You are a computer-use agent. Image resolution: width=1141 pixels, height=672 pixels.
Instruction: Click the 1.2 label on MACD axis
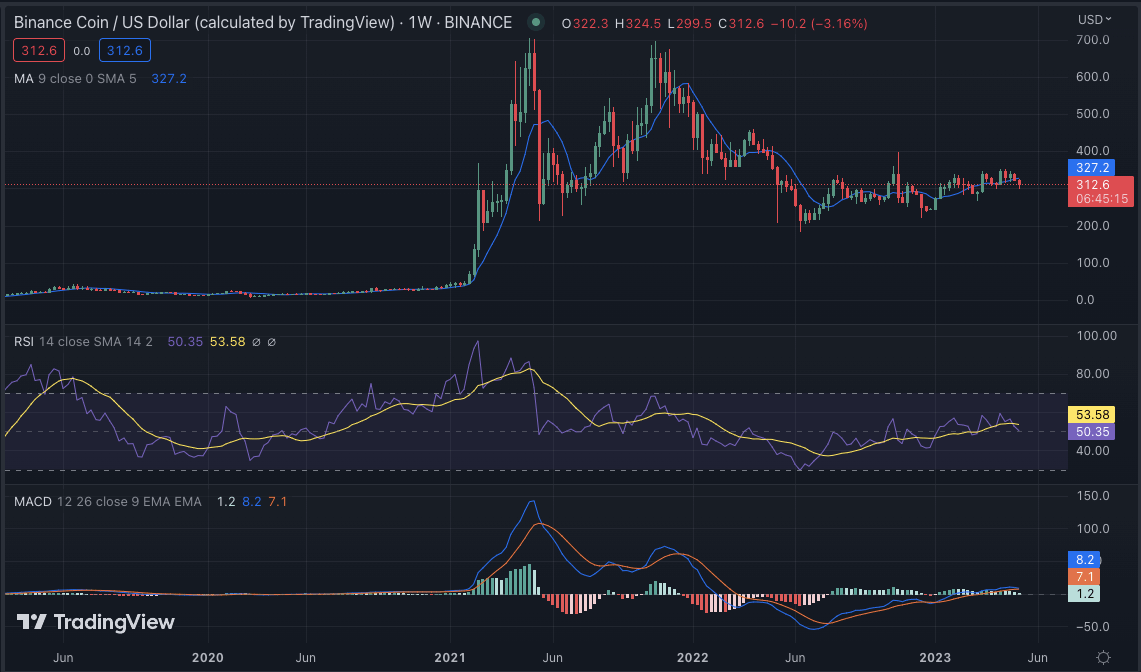tap(1084, 593)
